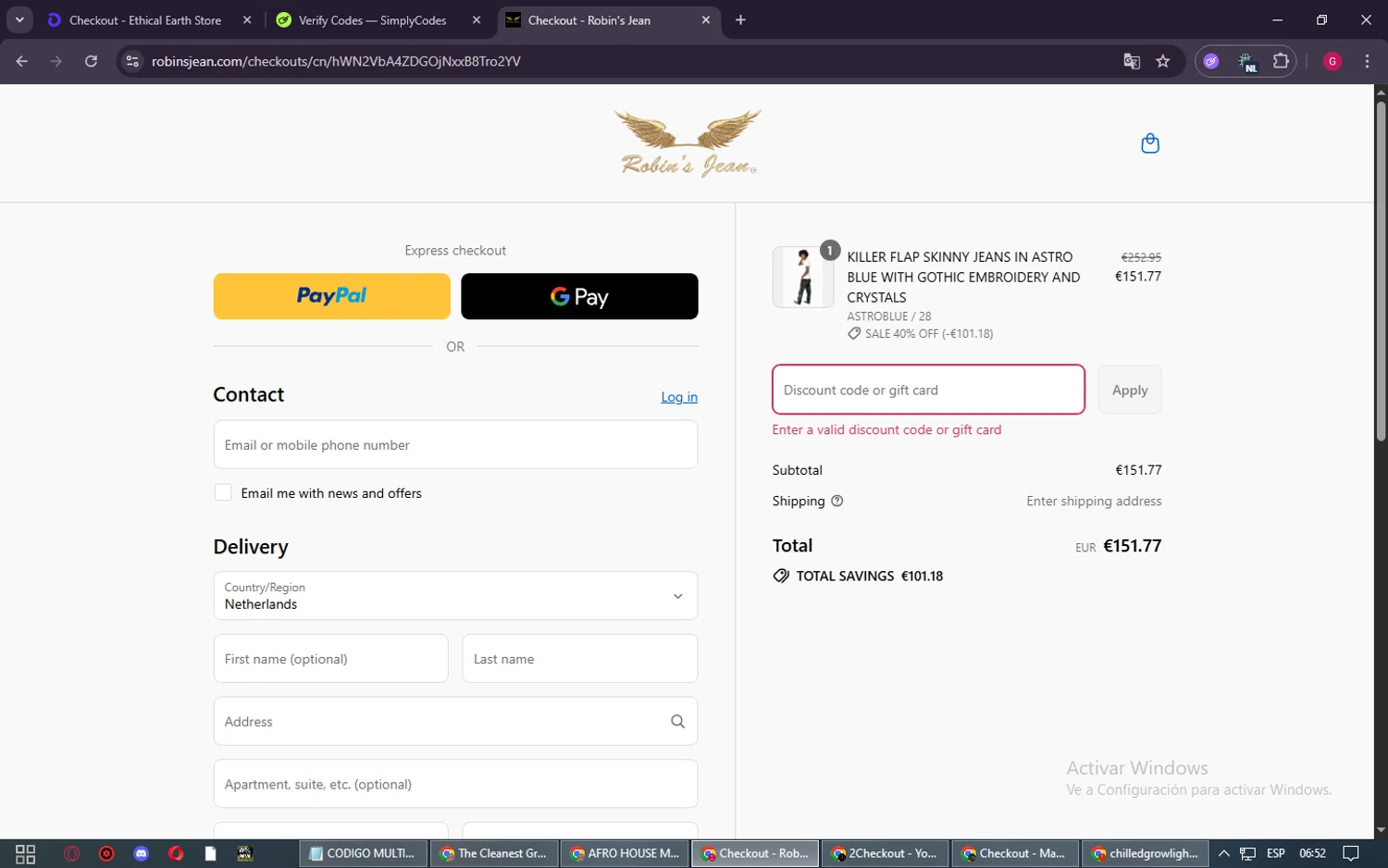Screen dimensions: 1388x868
Task: Pay with the Google Pay button
Action: [579, 296]
